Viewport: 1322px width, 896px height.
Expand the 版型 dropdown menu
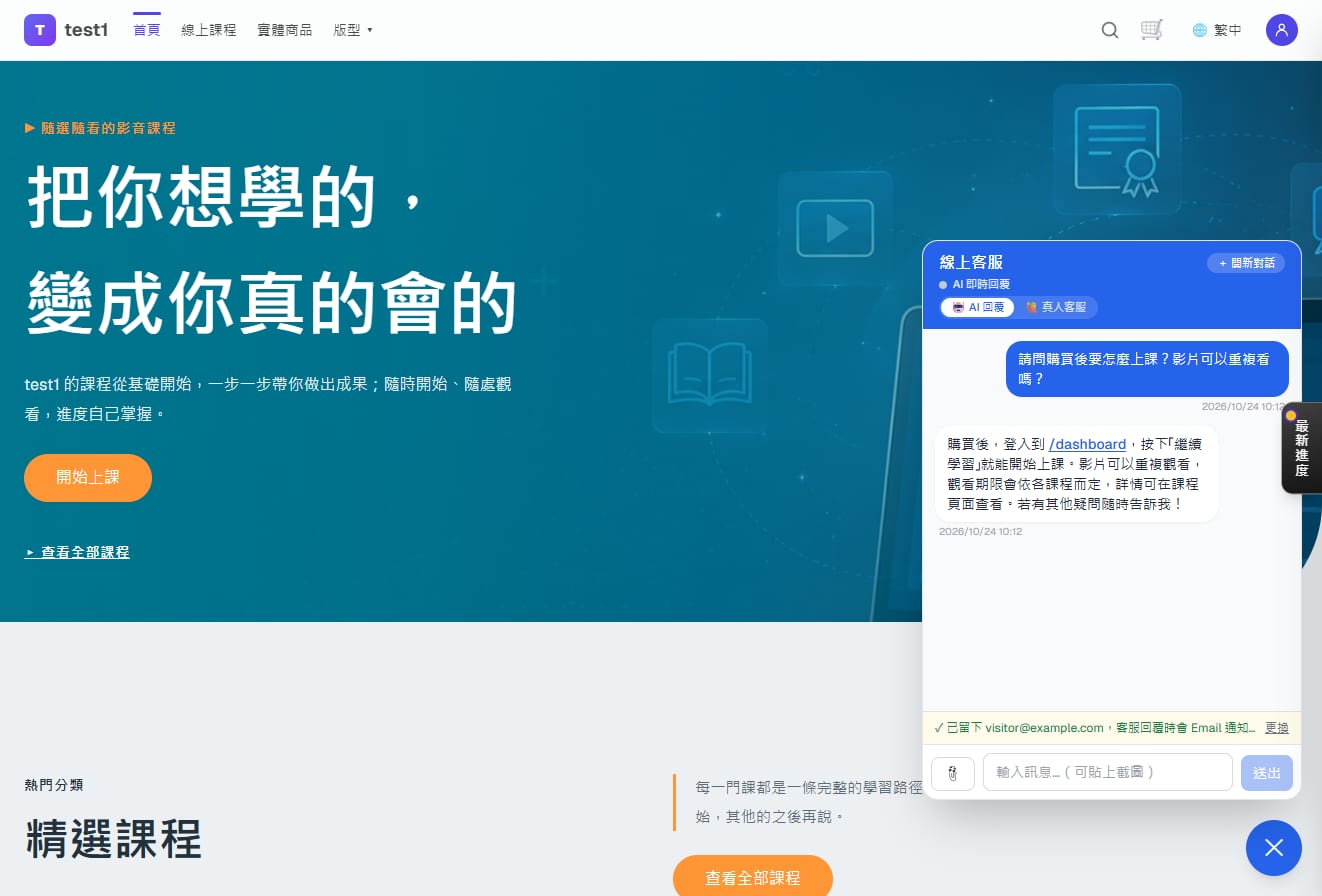click(353, 30)
